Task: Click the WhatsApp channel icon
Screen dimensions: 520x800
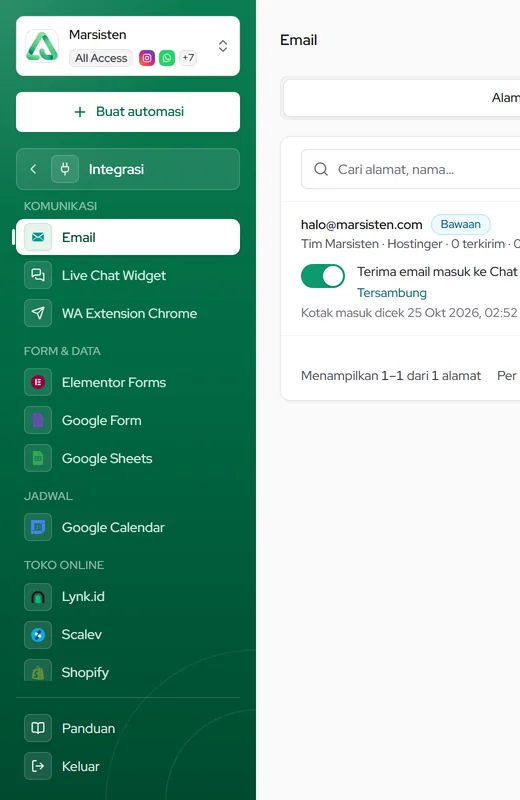Action: click(167, 58)
